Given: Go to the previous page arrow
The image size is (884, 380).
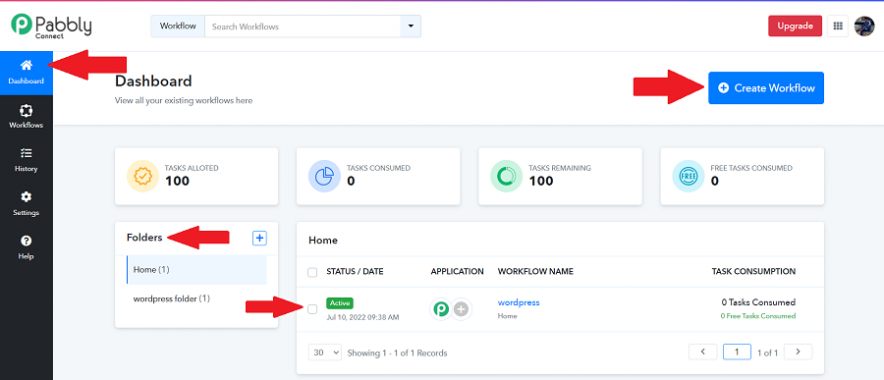Looking at the screenshot, I should tap(703, 352).
